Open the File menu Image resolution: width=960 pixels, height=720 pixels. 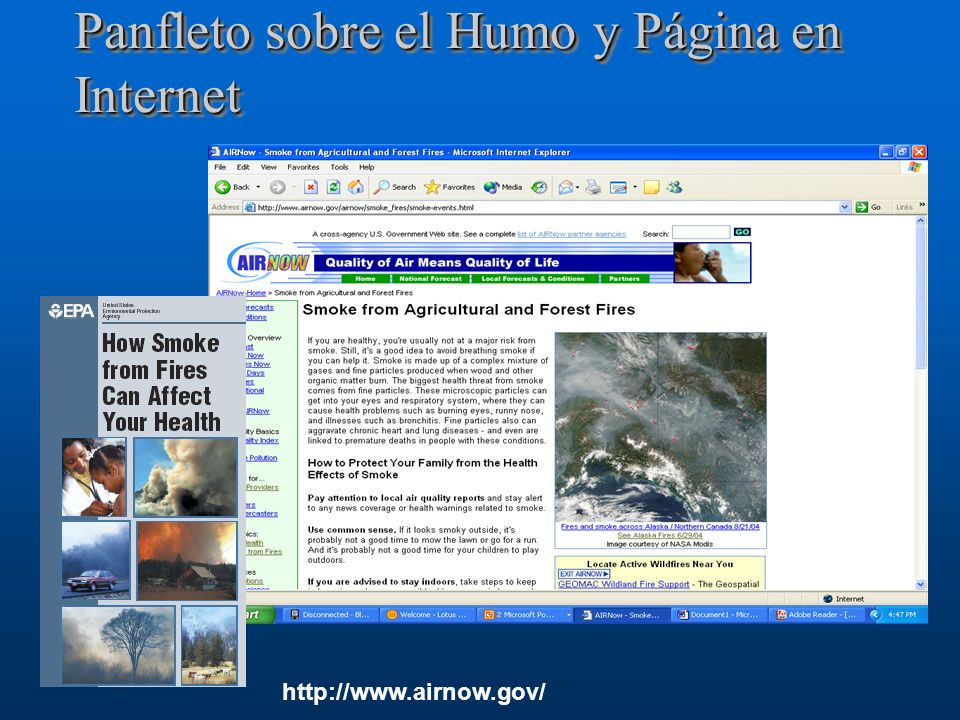tap(220, 167)
